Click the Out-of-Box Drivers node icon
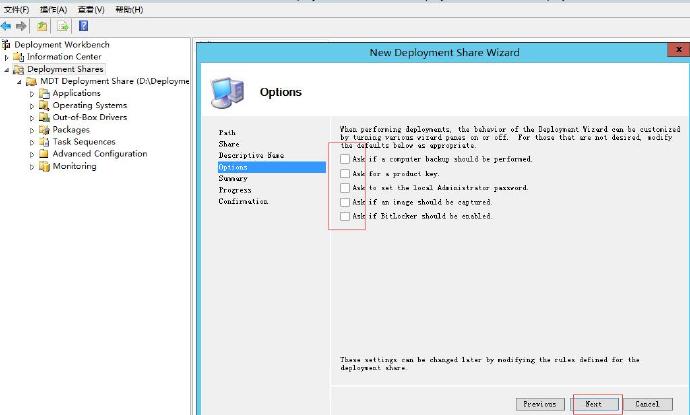 click(x=44, y=117)
